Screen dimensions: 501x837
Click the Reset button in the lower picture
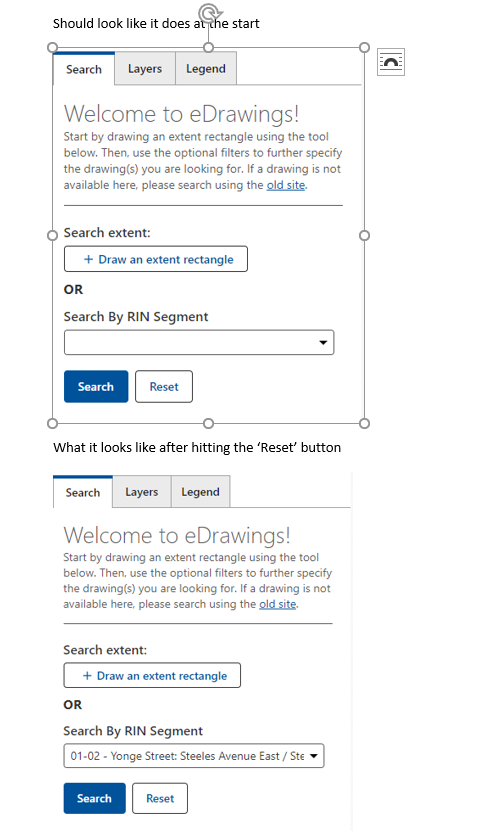[x=160, y=798]
